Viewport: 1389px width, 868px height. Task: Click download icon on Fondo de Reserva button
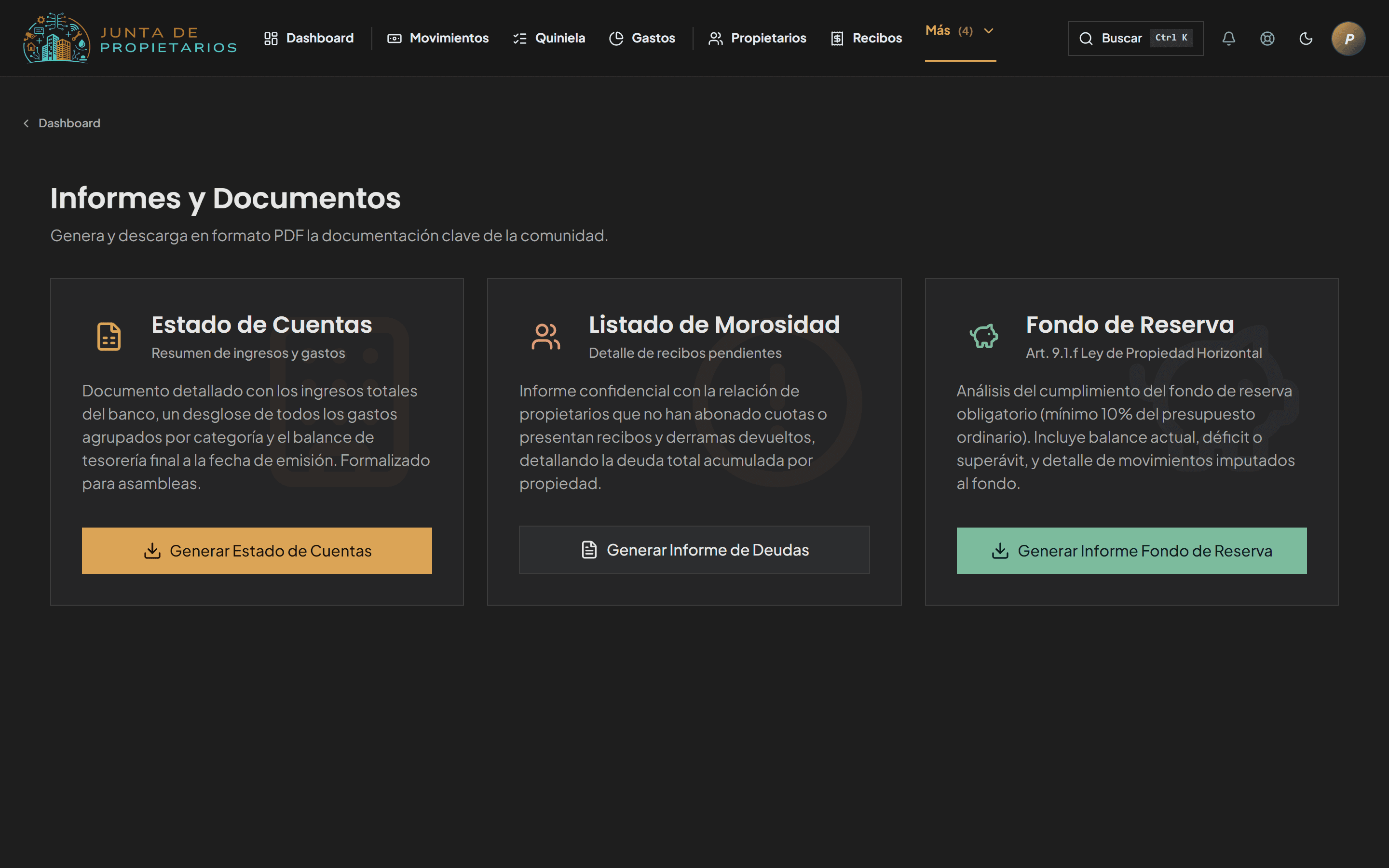(x=1000, y=551)
